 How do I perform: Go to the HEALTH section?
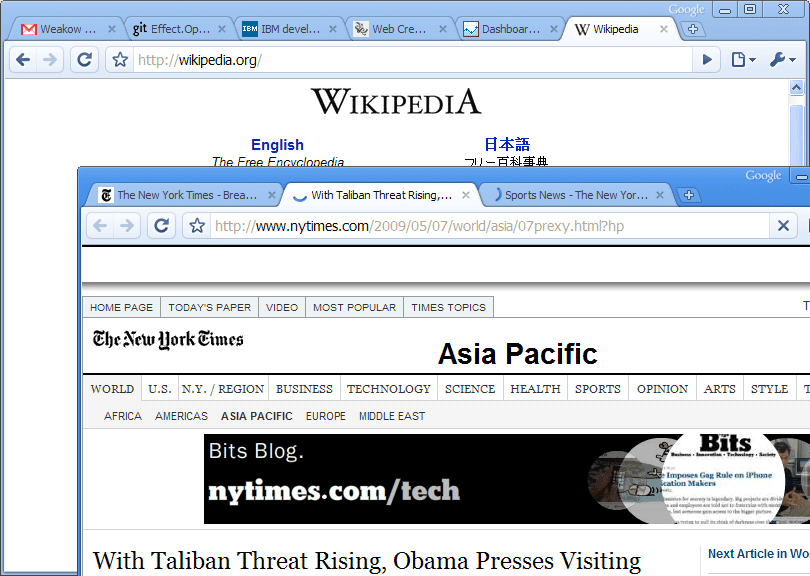click(535, 389)
